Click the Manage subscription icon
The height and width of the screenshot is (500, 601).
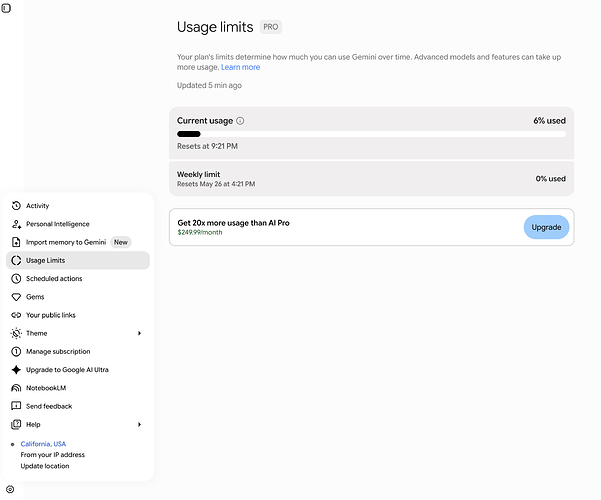(x=16, y=351)
